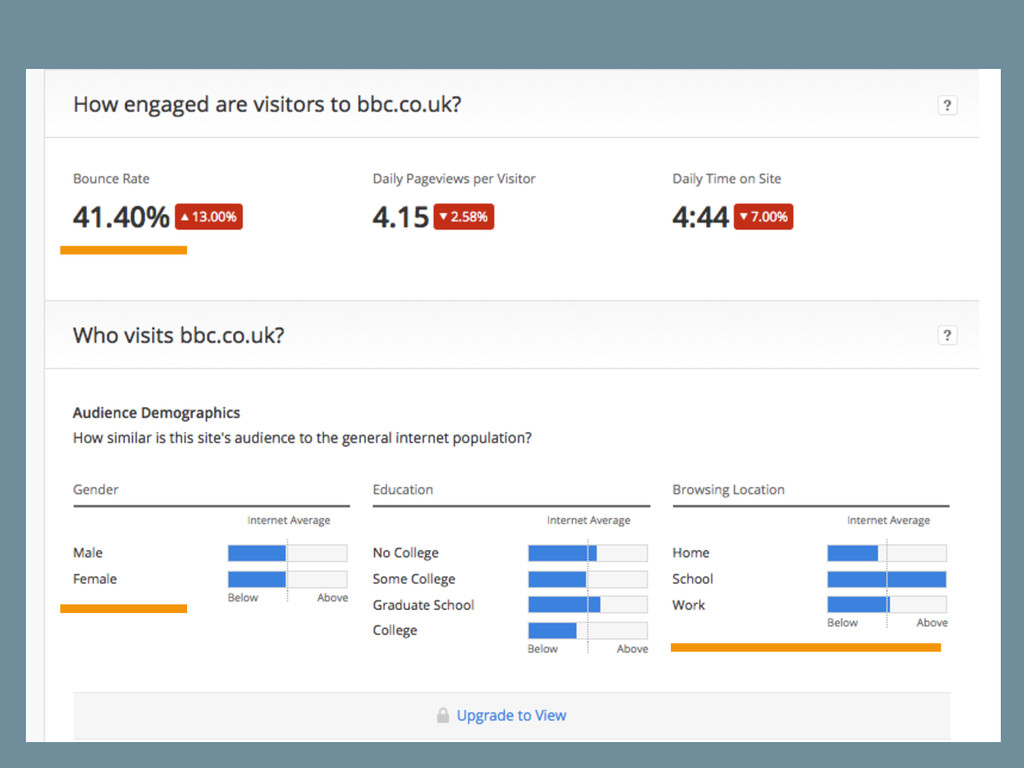The width and height of the screenshot is (1024, 768).
Task: Click the Below label under Browsing Location chart
Action: pos(842,622)
